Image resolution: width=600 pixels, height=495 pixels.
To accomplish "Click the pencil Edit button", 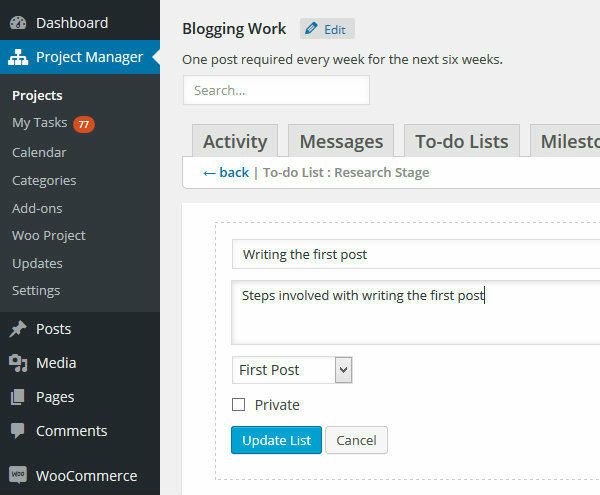I will (x=326, y=29).
